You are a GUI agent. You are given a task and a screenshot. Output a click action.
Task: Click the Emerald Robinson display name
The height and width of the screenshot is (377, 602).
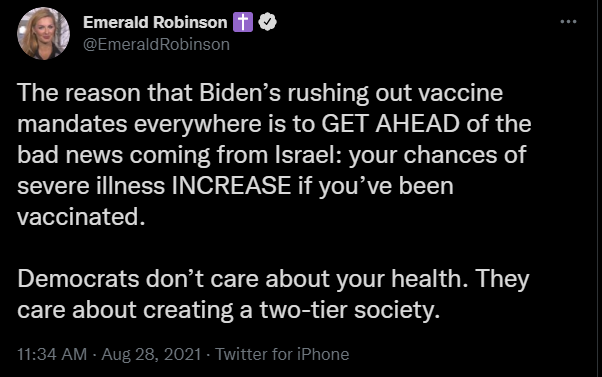(x=155, y=22)
